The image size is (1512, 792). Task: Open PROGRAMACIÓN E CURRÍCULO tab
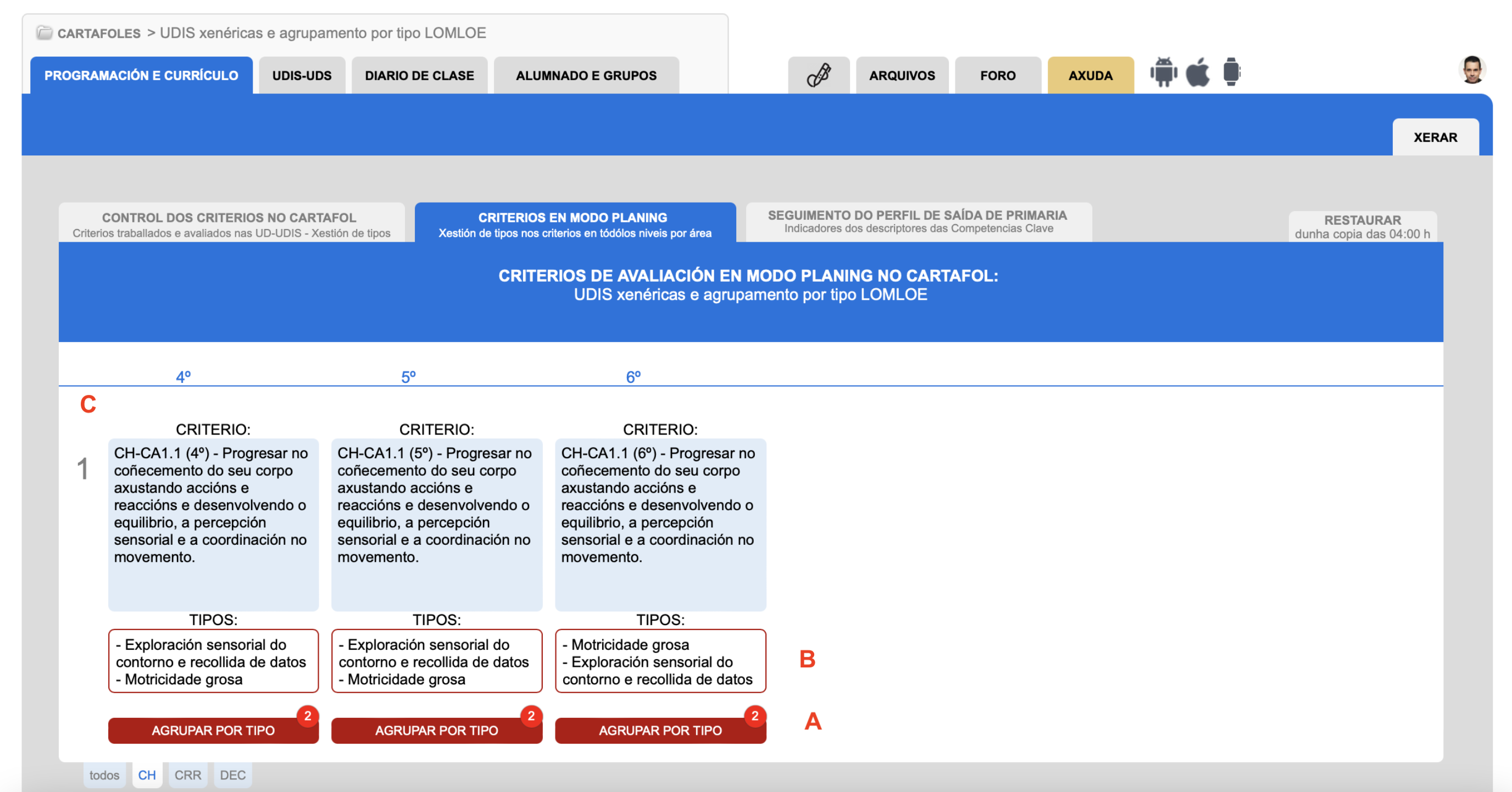click(x=141, y=75)
